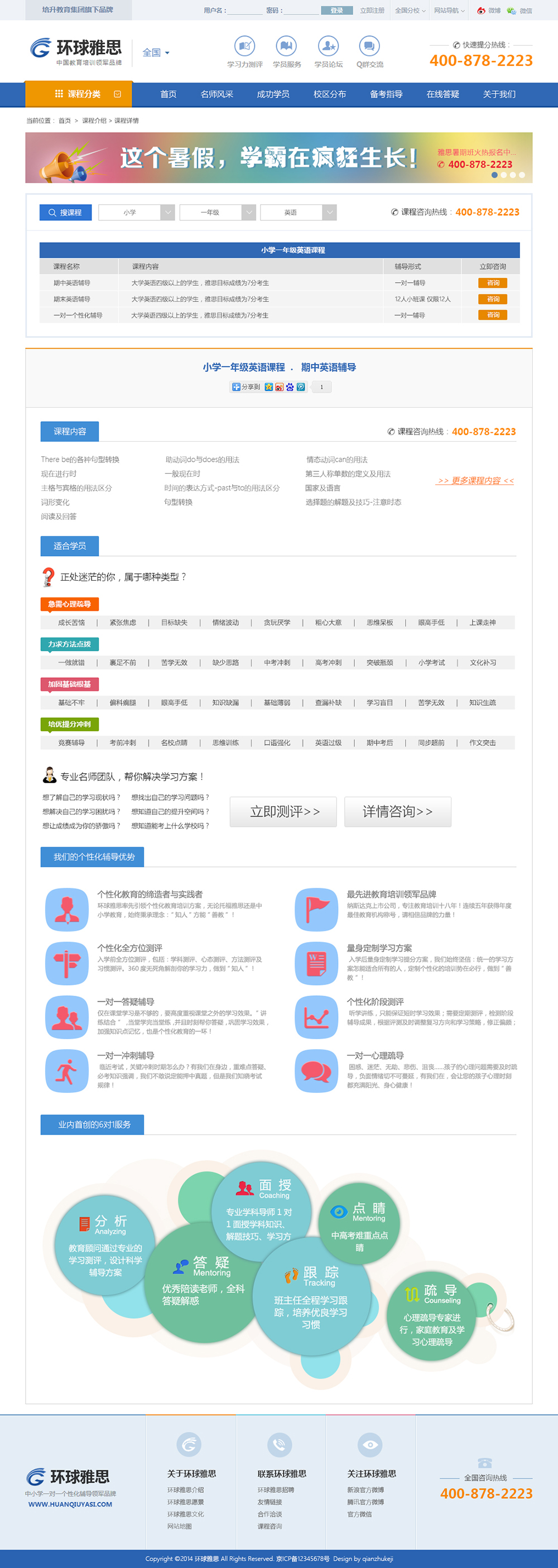The image size is (558, 1568).
Task: Click the WeChat icon in top bar
Action: [x=511, y=11]
